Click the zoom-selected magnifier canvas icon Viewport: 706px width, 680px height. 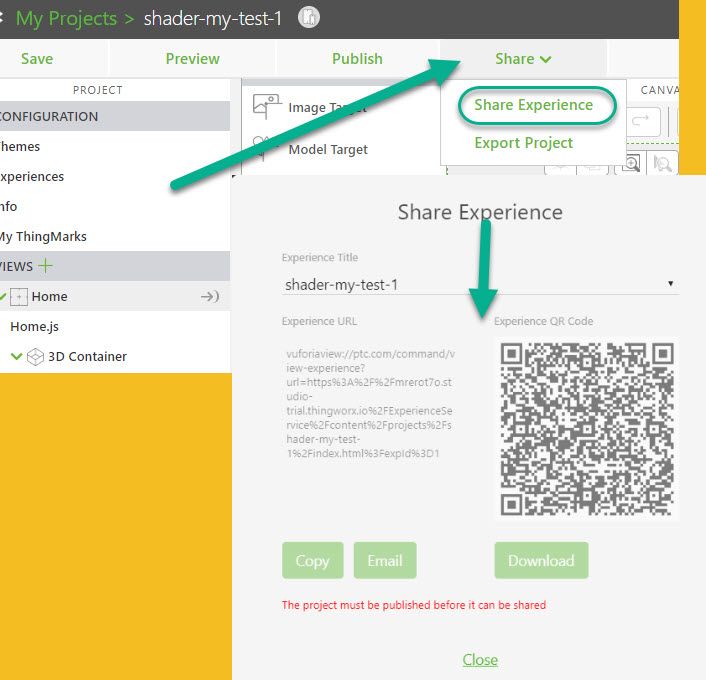(x=662, y=163)
